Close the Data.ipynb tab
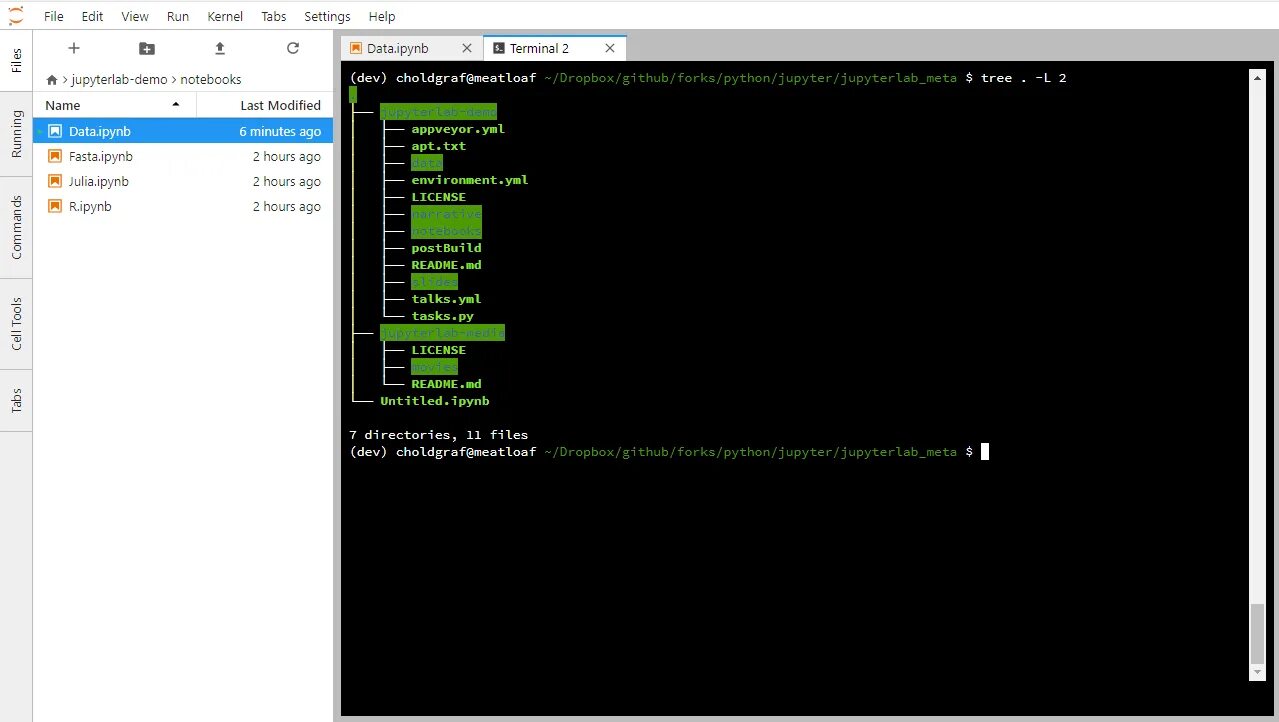The image size is (1279, 722). click(467, 48)
